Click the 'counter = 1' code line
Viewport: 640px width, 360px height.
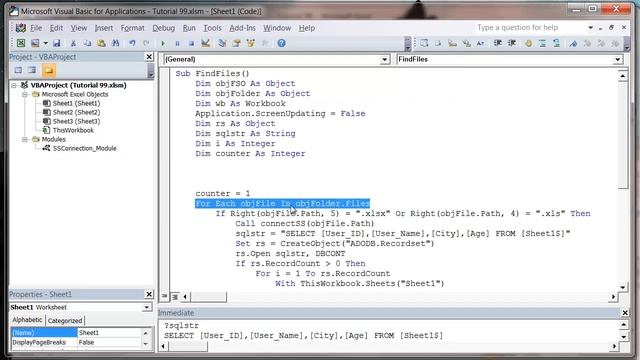pyautogui.click(x=222, y=193)
